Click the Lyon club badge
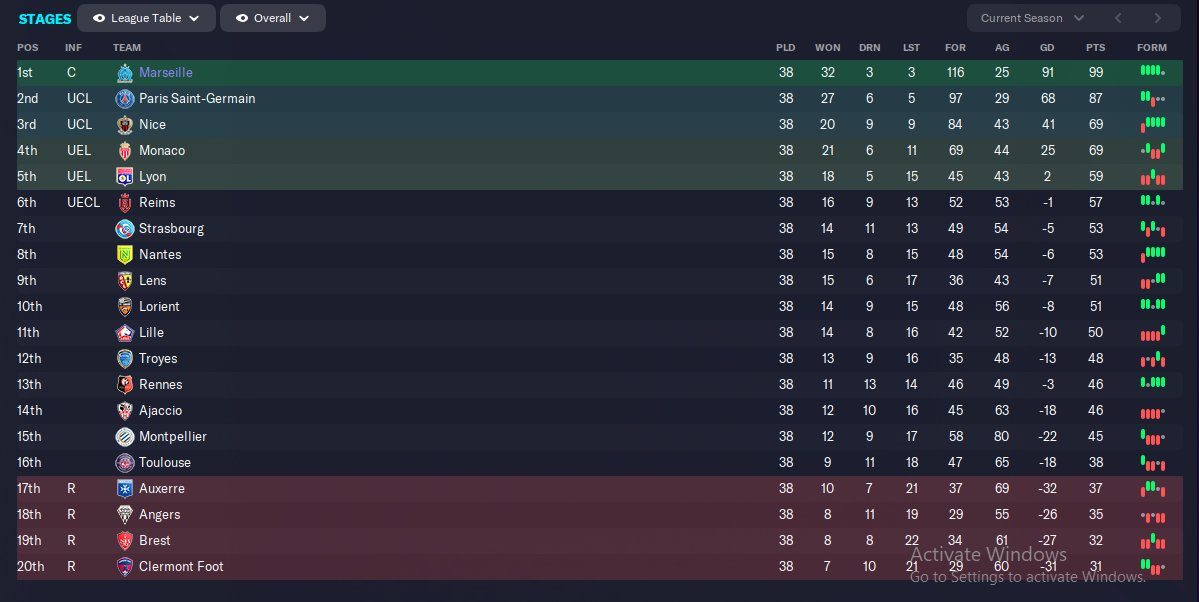The image size is (1199, 602). tap(124, 177)
